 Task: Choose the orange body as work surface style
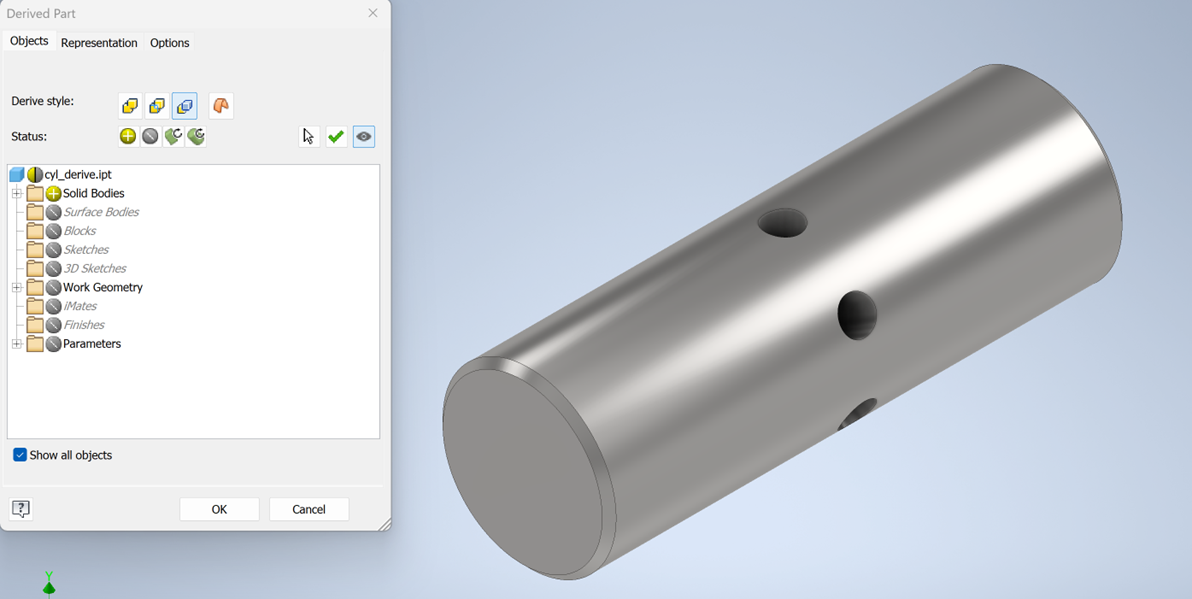(x=221, y=106)
